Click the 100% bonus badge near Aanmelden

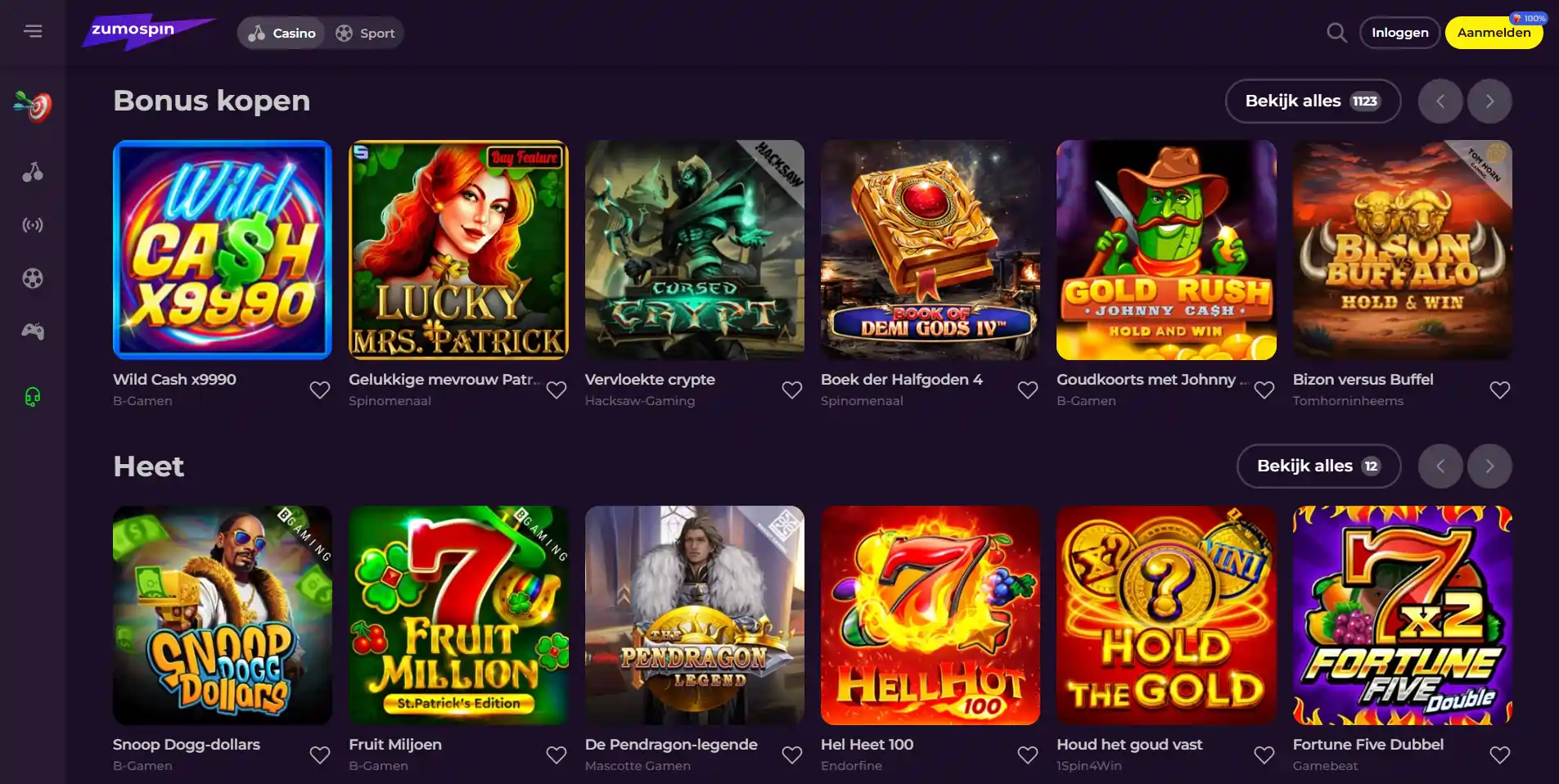click(x=1529, y=16)
